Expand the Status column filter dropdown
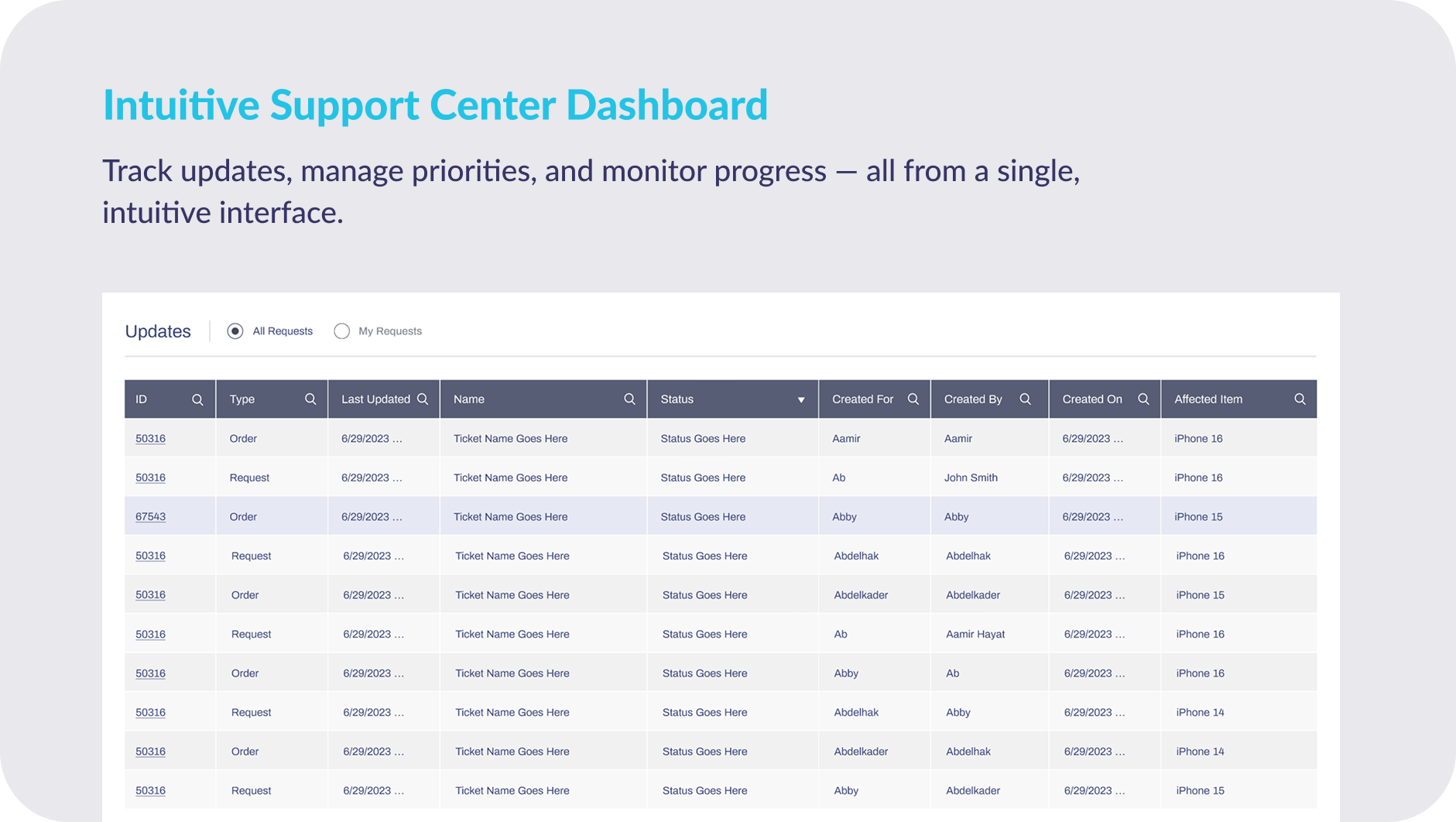 pos(801,400)
